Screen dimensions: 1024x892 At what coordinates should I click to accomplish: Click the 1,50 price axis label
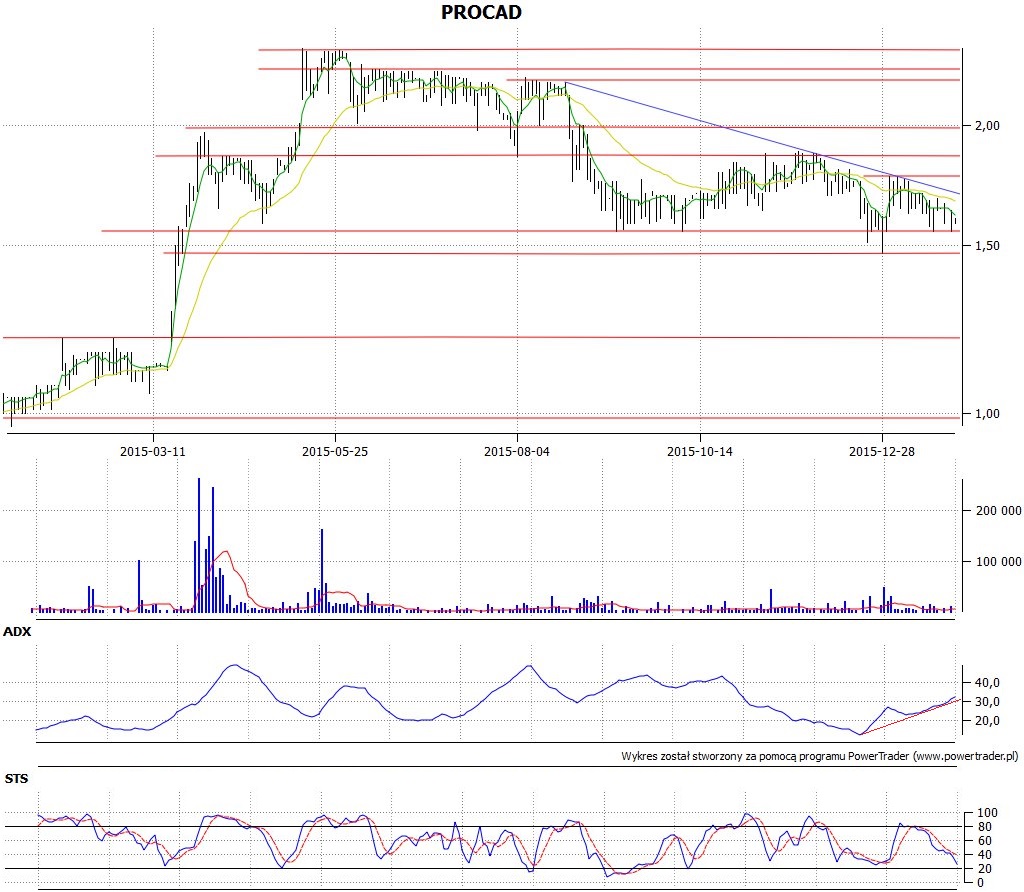coord(987,246)
